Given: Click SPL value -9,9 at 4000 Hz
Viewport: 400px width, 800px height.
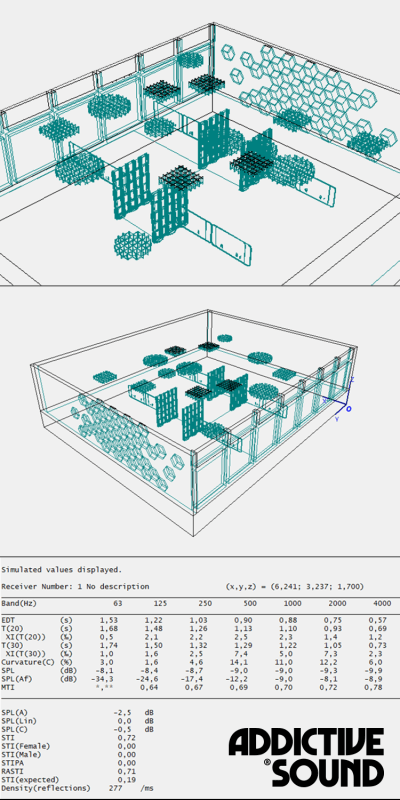Looking at the screenshot, I should click(371, 670).
